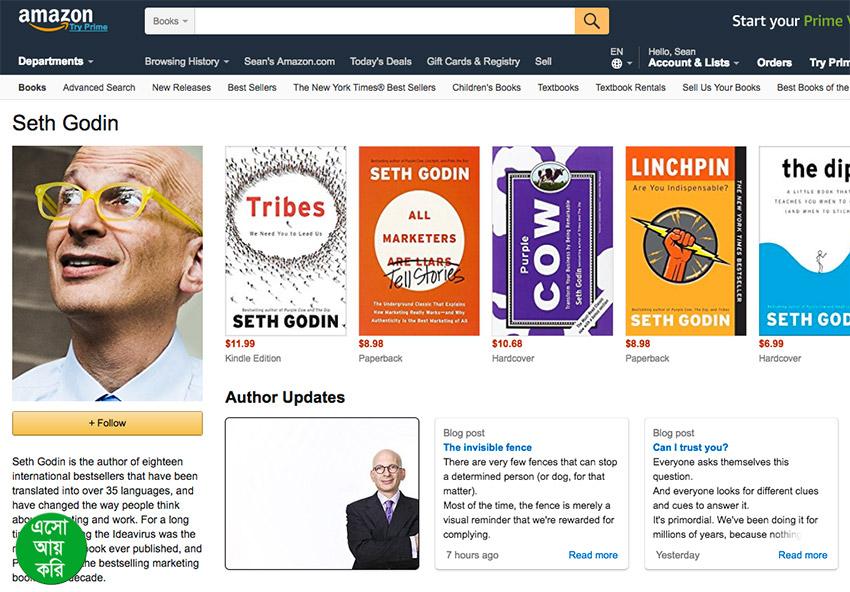Open The invisible fence blog post

[487, 447]
